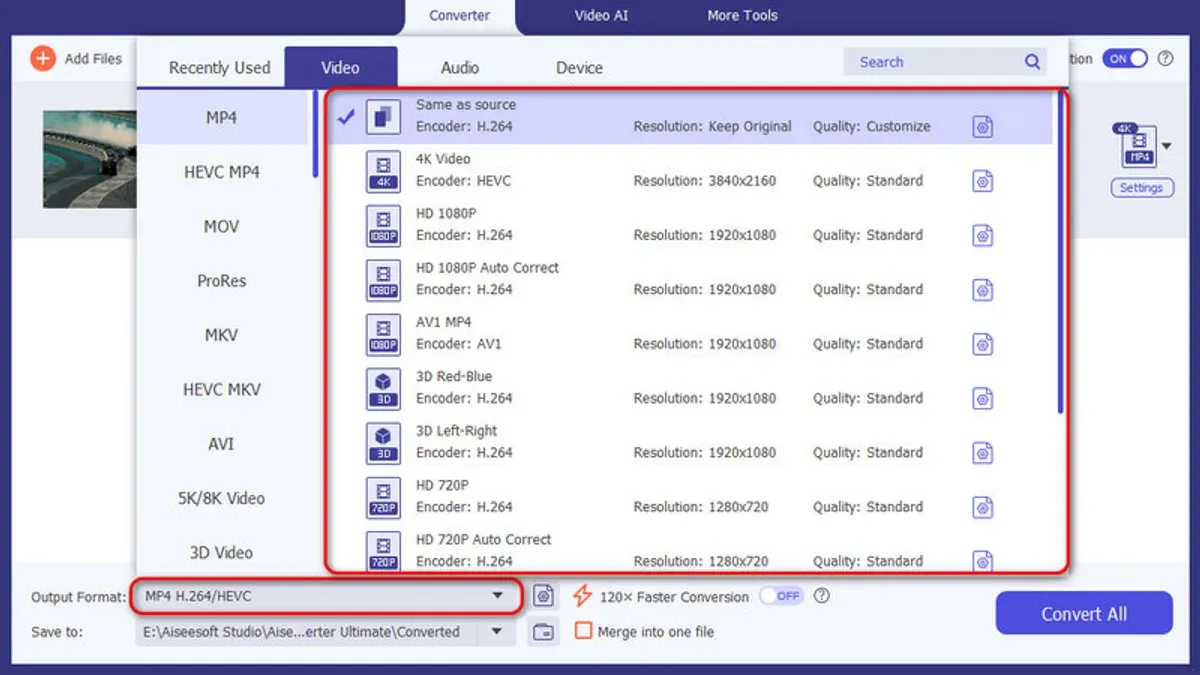
Task: Click the format category list scrollbar
Action: click(316, 135)
